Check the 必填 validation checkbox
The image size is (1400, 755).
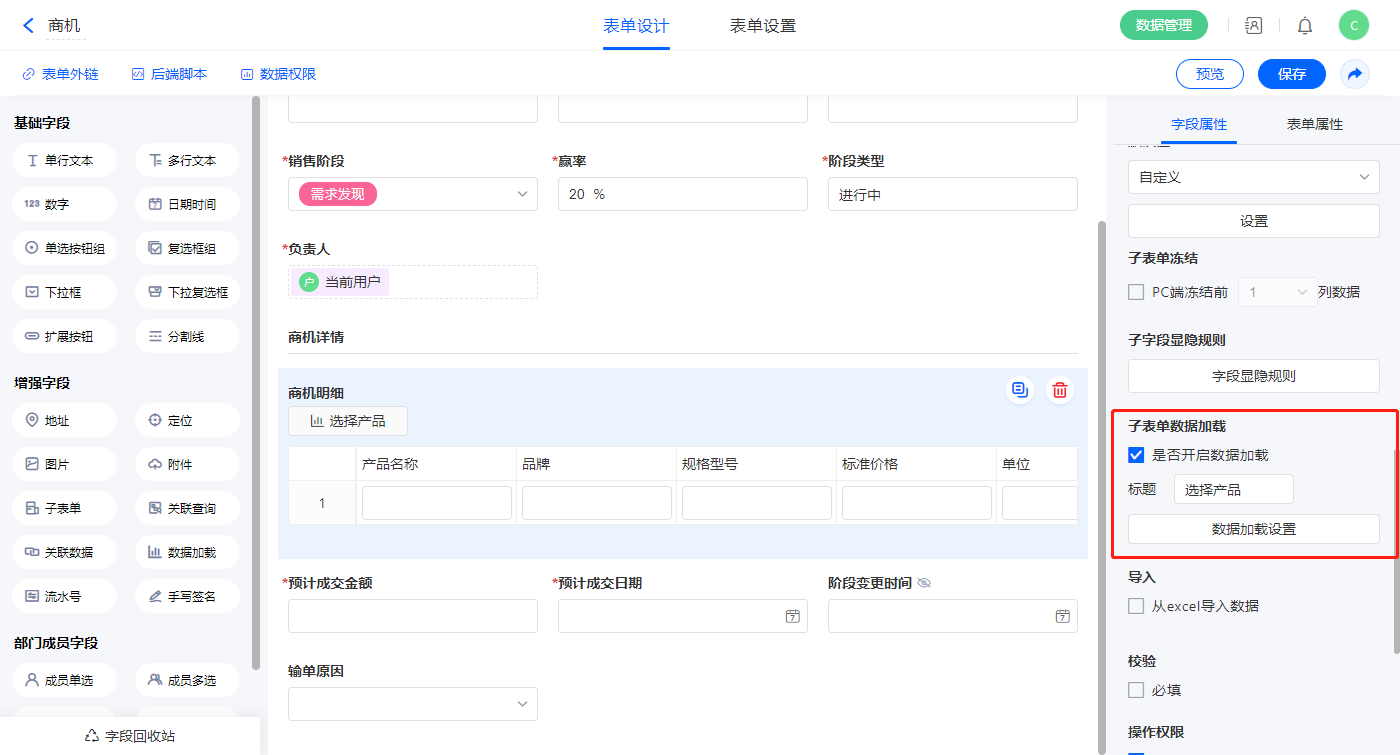click(1136, 690)
